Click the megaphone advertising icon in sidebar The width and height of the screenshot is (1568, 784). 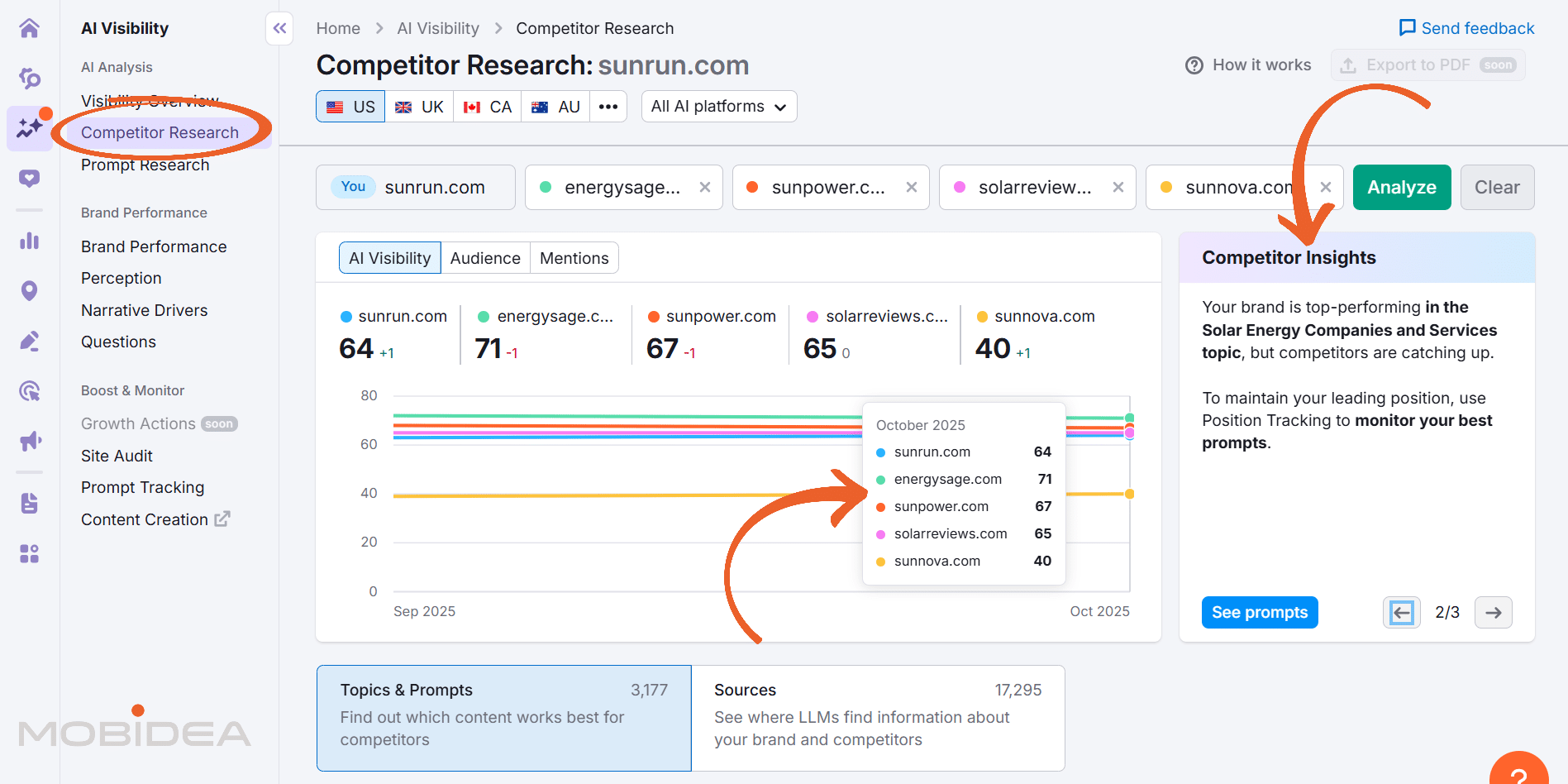[x=30, y=440]
